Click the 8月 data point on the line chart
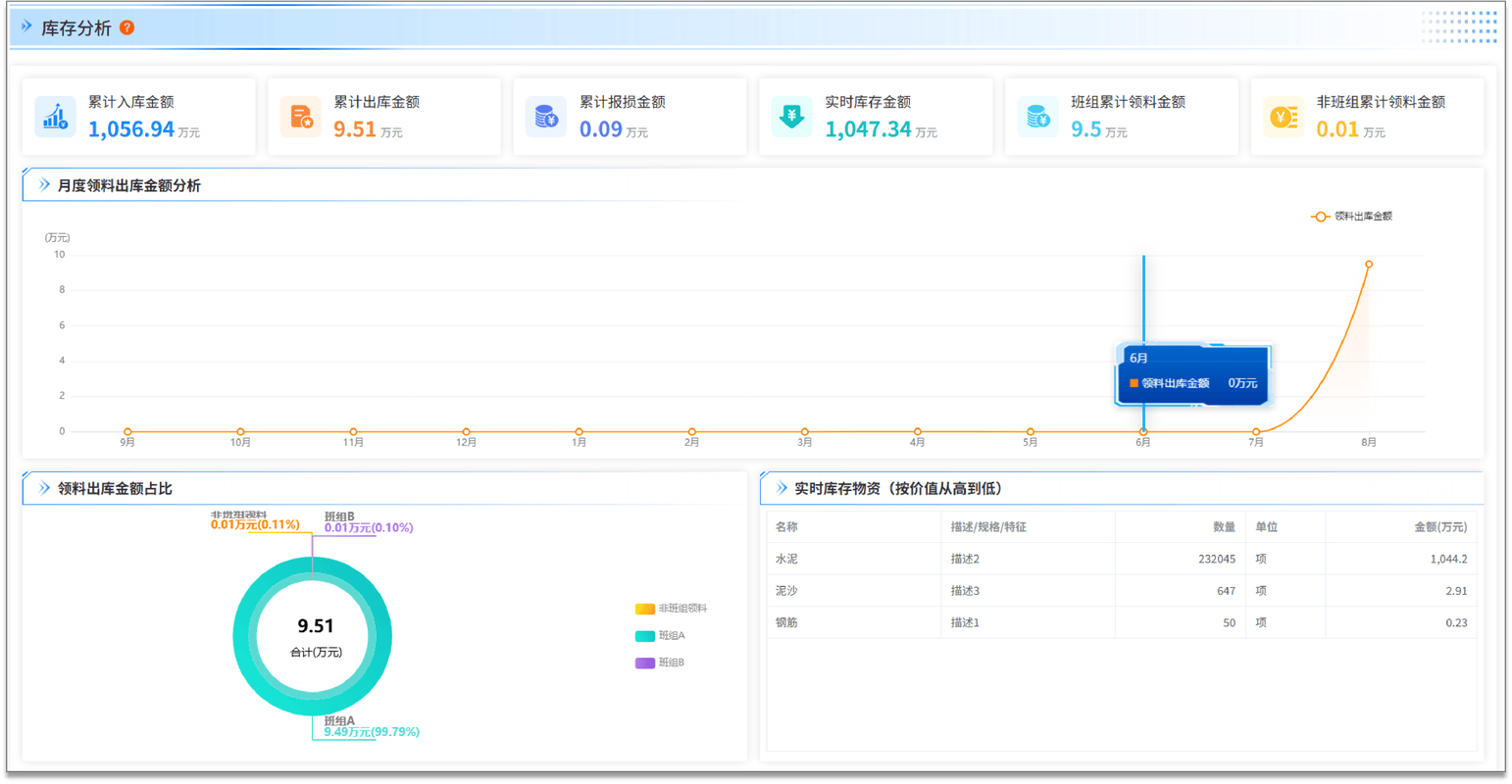 tap(1369, 265)
